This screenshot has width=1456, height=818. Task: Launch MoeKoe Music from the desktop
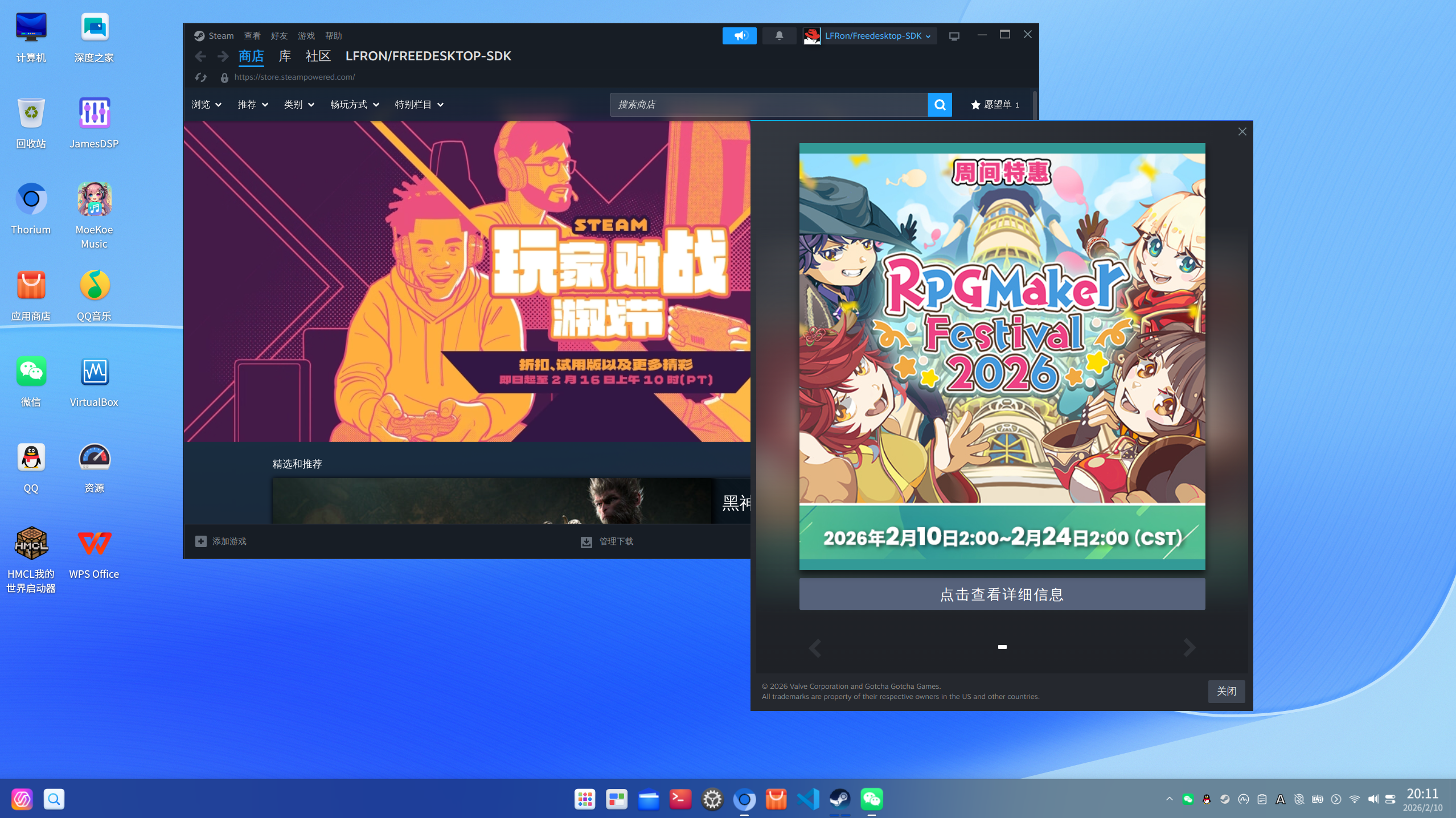[x=93, y=199]
